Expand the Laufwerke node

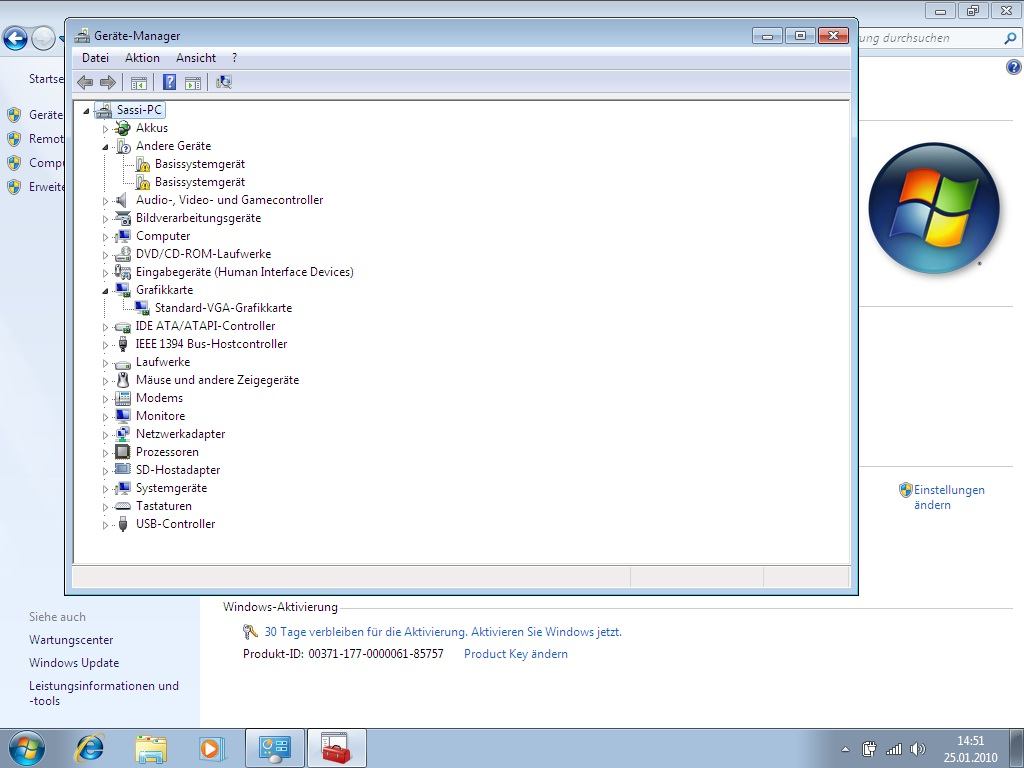[x=105, y=362]
